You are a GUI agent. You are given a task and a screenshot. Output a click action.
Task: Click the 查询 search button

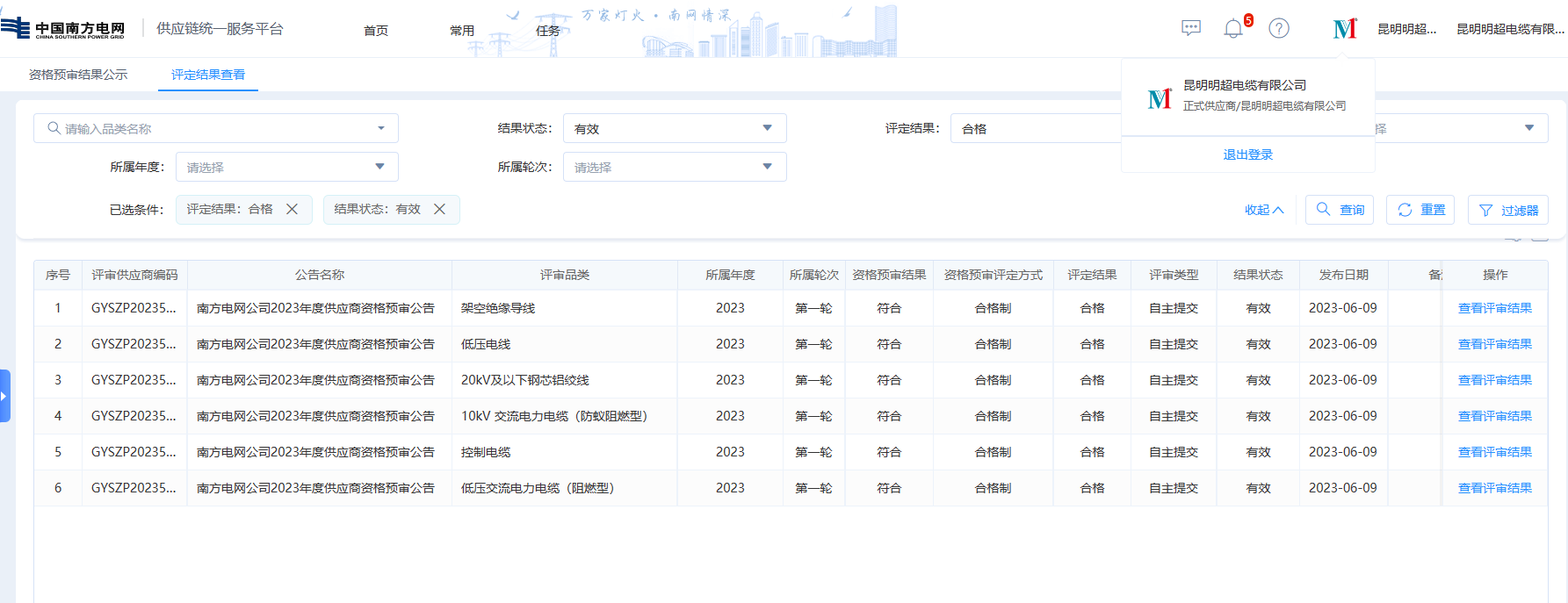[1340, 211]
